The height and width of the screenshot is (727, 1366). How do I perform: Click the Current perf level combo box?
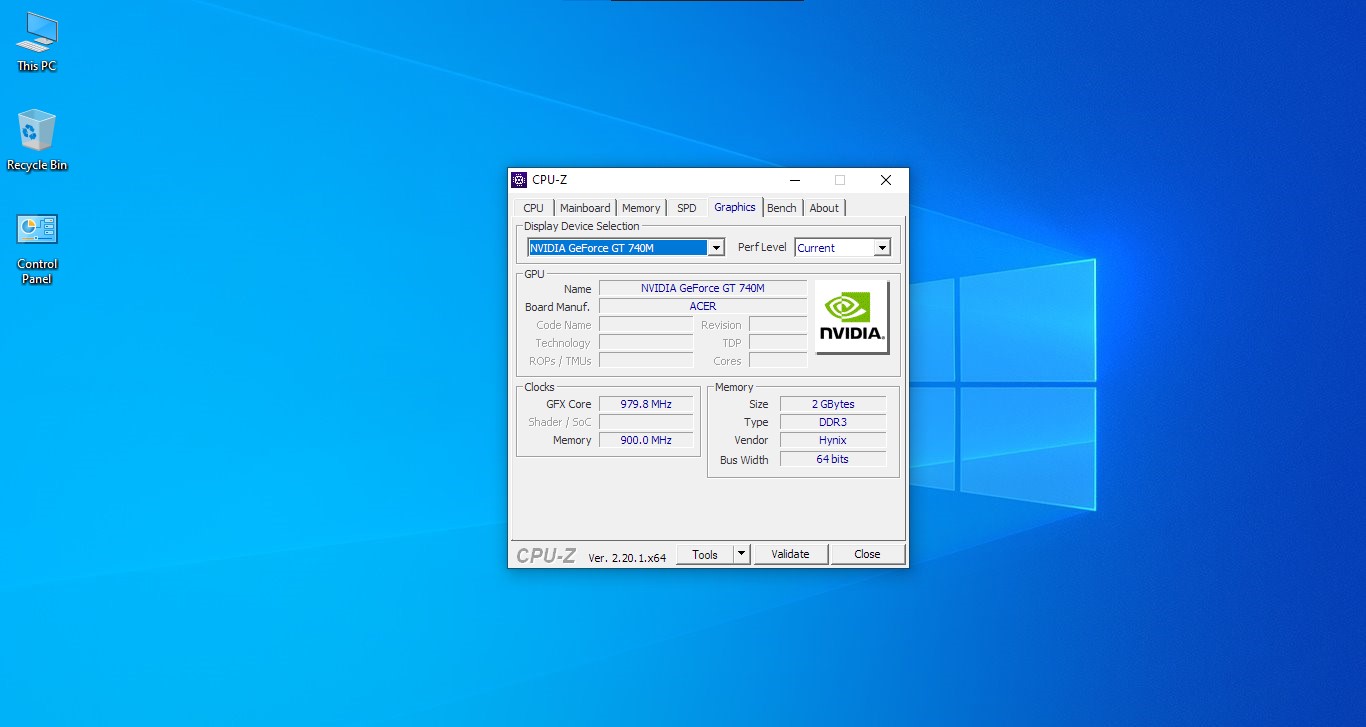coord(843,248)
